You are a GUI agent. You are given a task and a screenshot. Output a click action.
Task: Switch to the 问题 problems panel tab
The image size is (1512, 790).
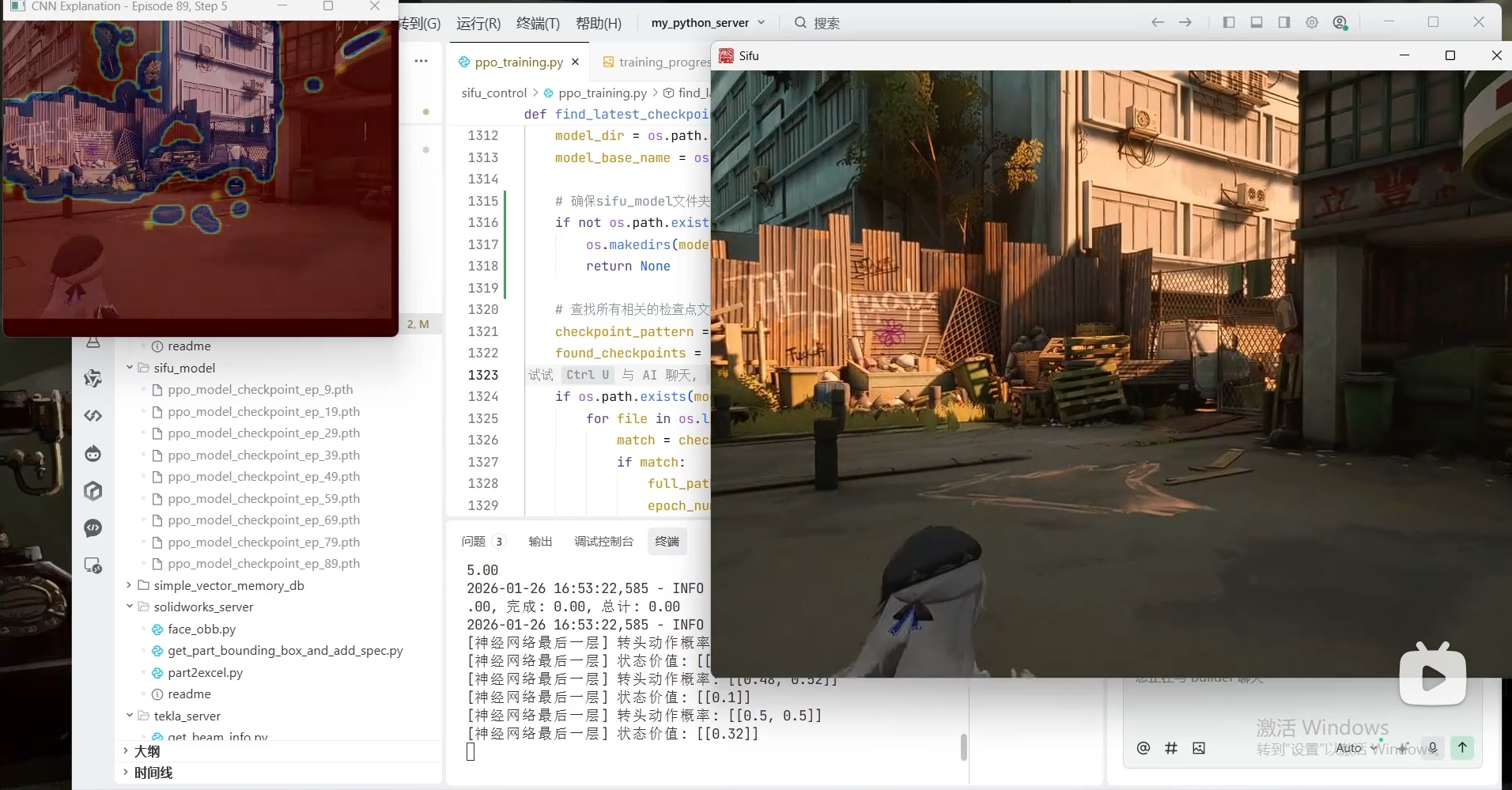point(482,541)
